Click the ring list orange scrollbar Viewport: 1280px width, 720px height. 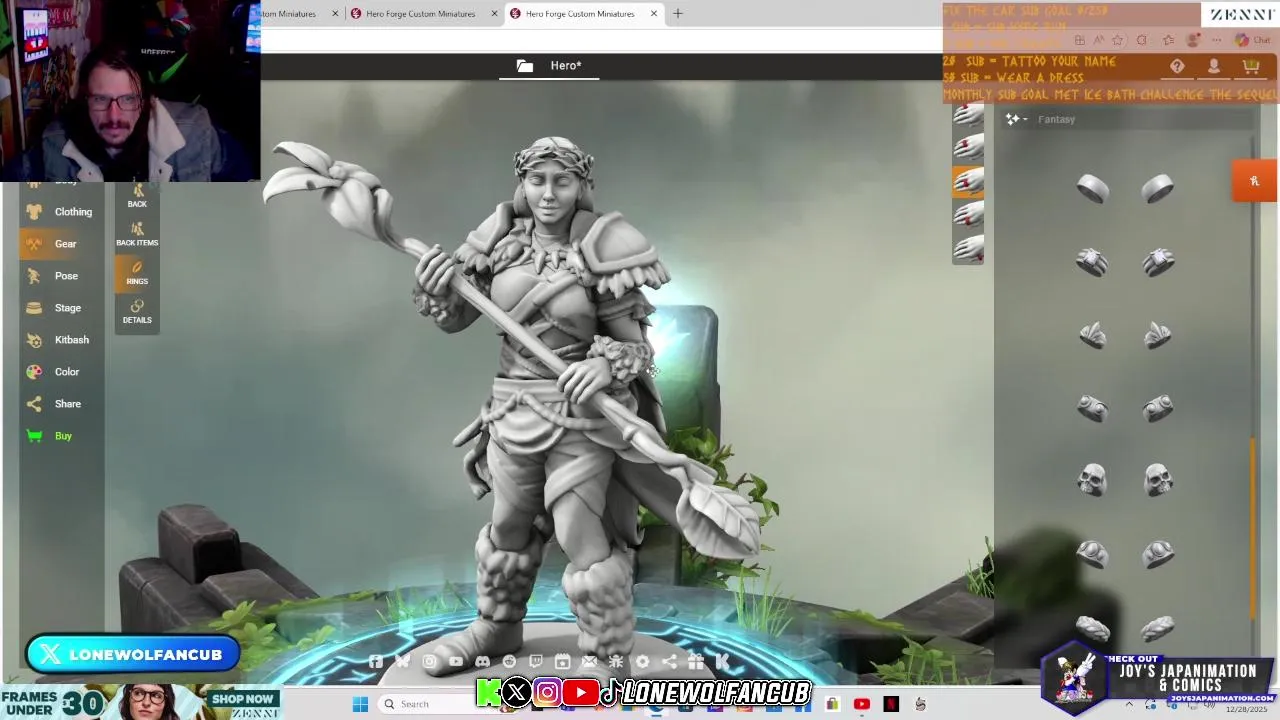point(1253,528)
